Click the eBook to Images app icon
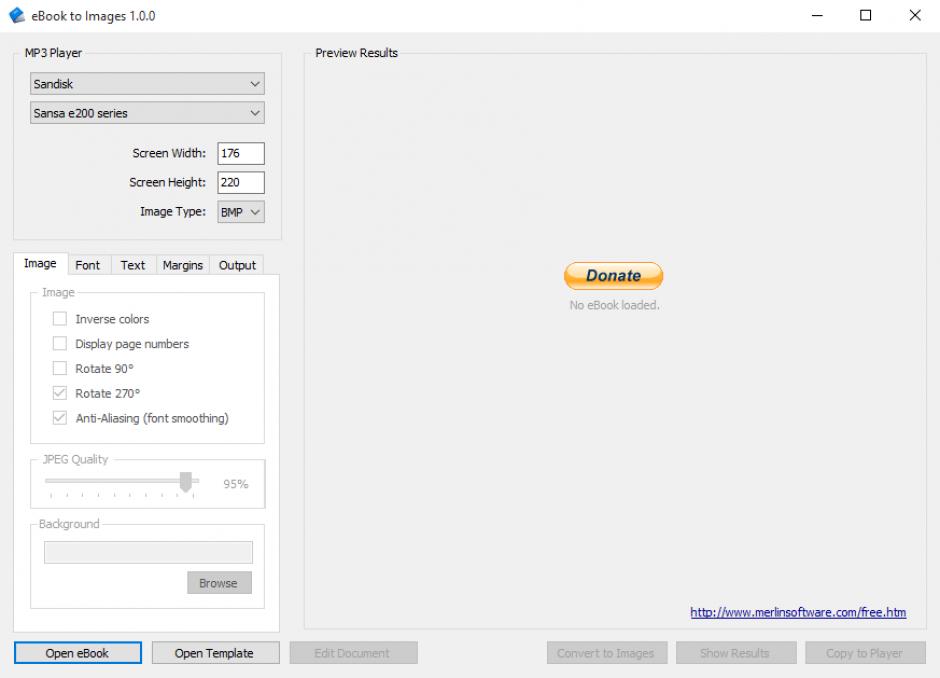Viewport: 940px width, 678px height. [16, 16]
